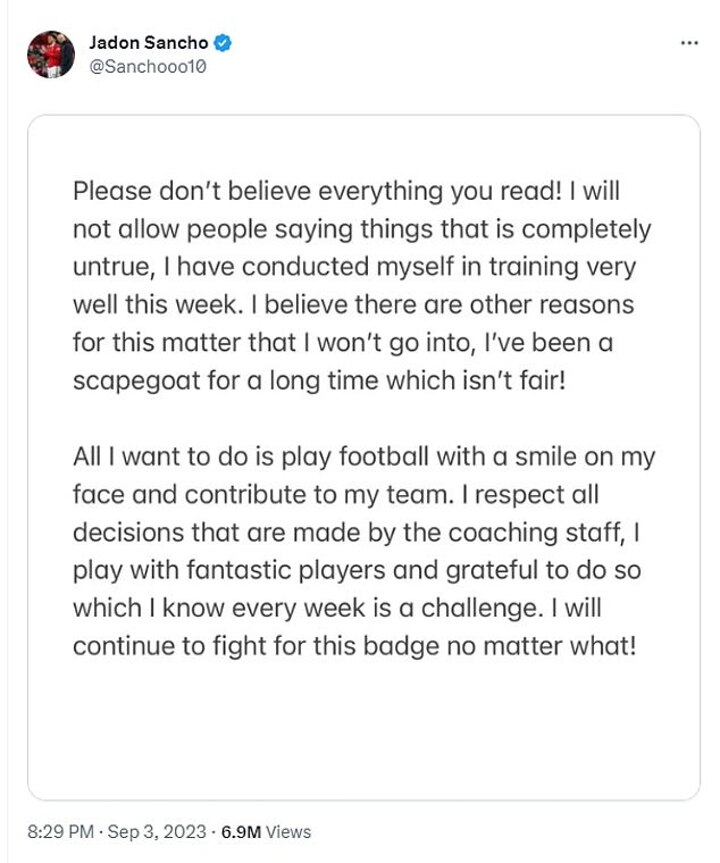The width and height of the screenshot is (720, 863).
Task: Open the @Sanchooo10 handle link
Action: (148, 67)
